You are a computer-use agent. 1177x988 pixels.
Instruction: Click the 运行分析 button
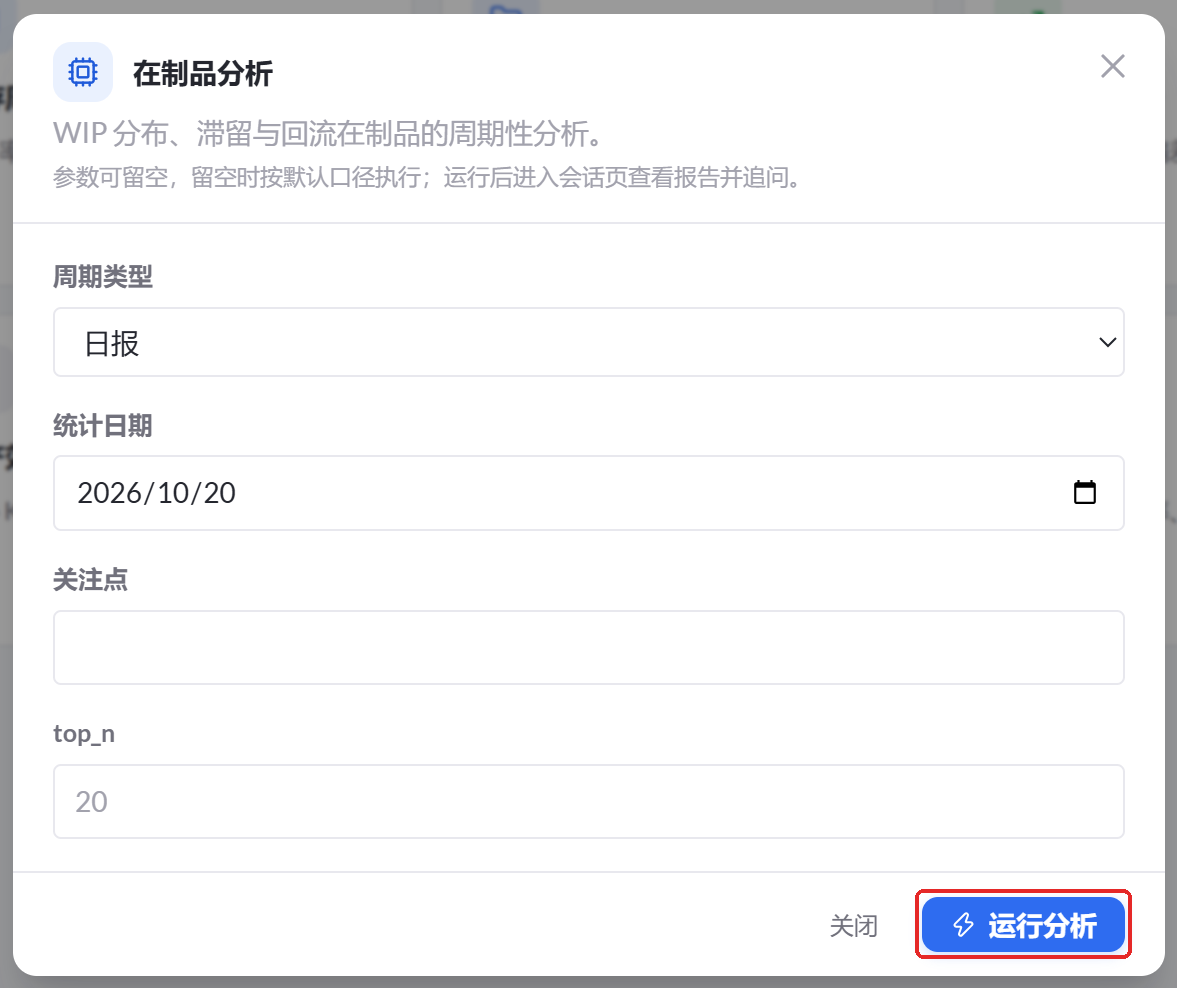tap(1023, 924)
